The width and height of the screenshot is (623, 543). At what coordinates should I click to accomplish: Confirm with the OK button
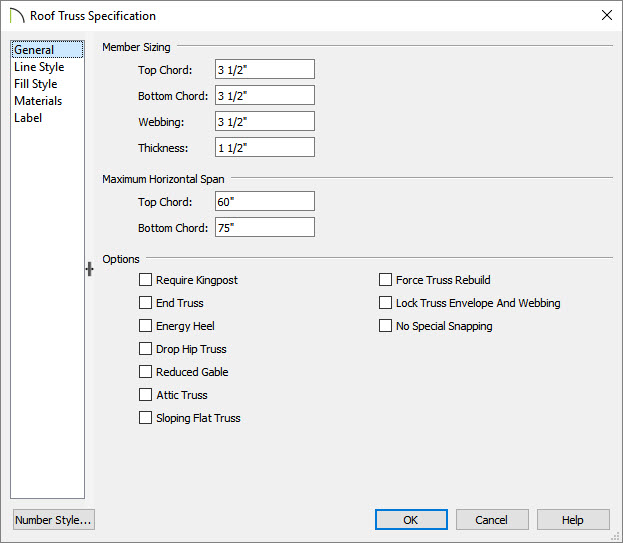(x=411, y=520)
